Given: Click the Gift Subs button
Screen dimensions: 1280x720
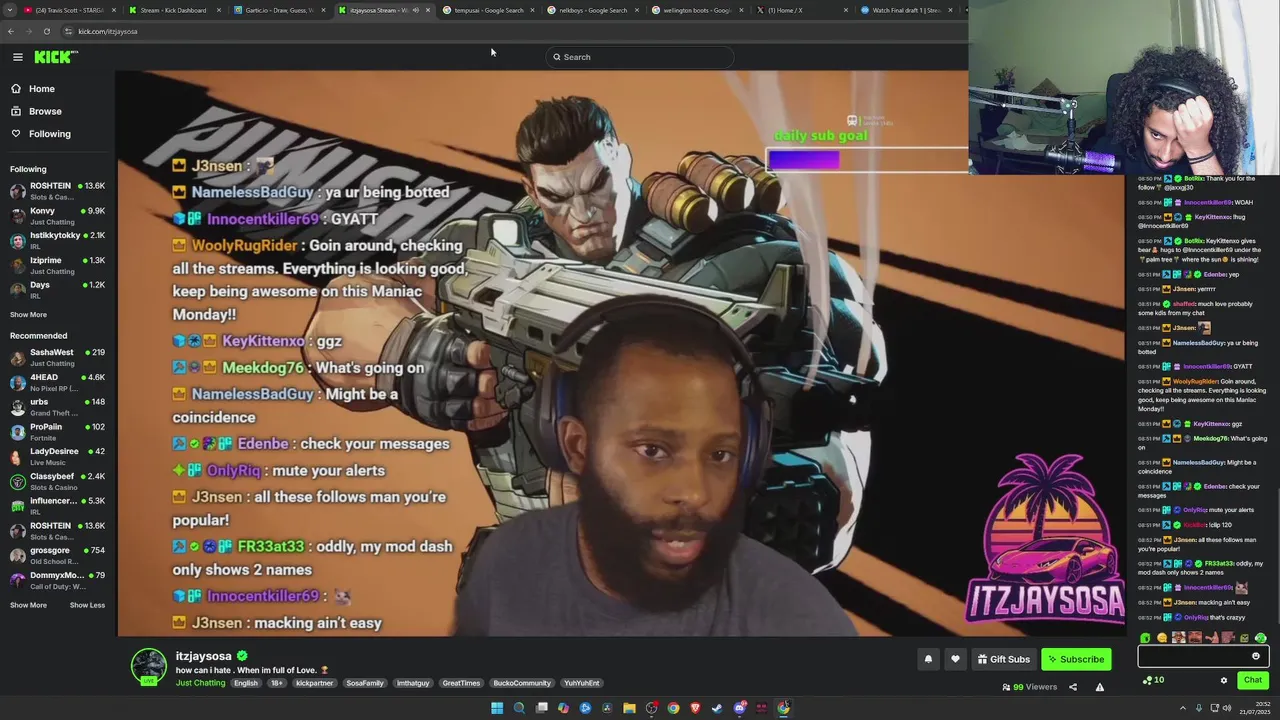Looking at the screenshot, I should tap(1003, 659).
